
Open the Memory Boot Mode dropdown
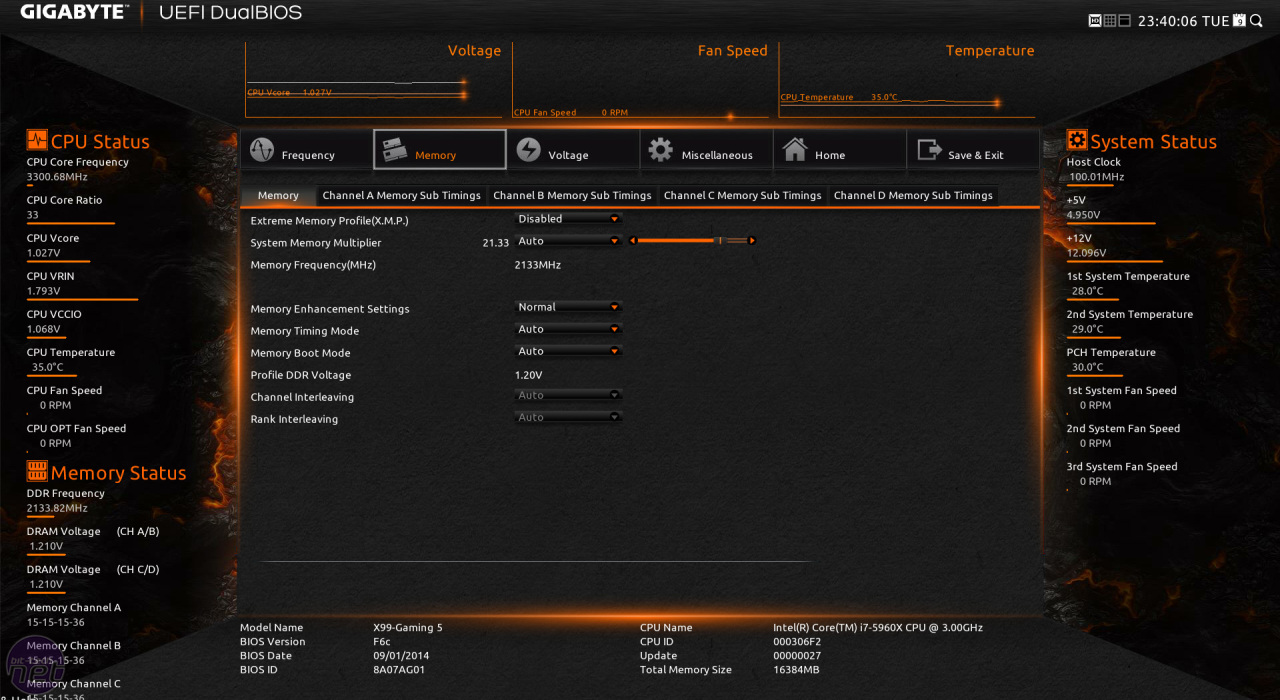pos(568,351)
